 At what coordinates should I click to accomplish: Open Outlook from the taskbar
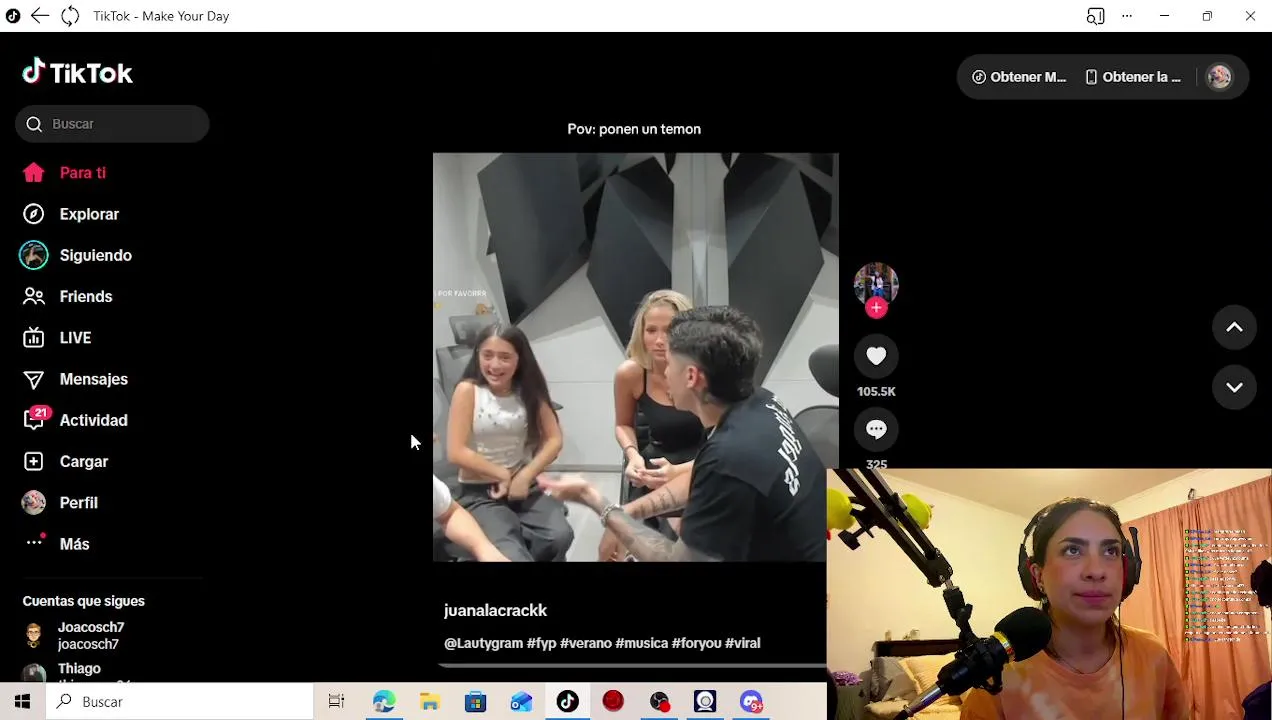point(521,702)
